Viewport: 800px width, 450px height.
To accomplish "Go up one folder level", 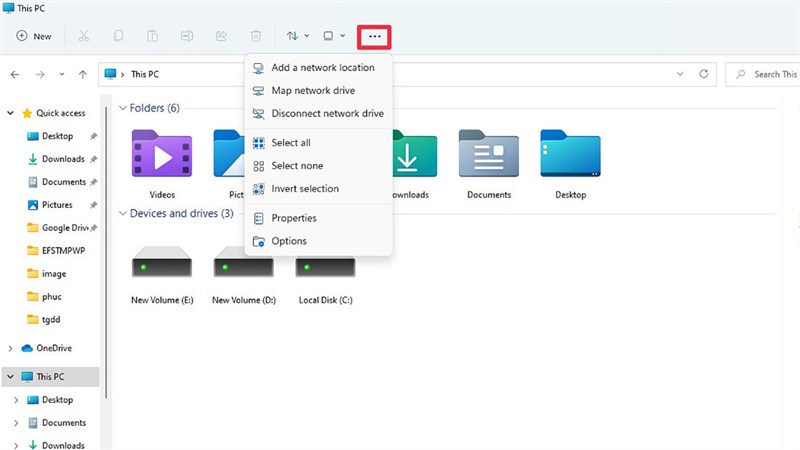I will pos(83,74).
